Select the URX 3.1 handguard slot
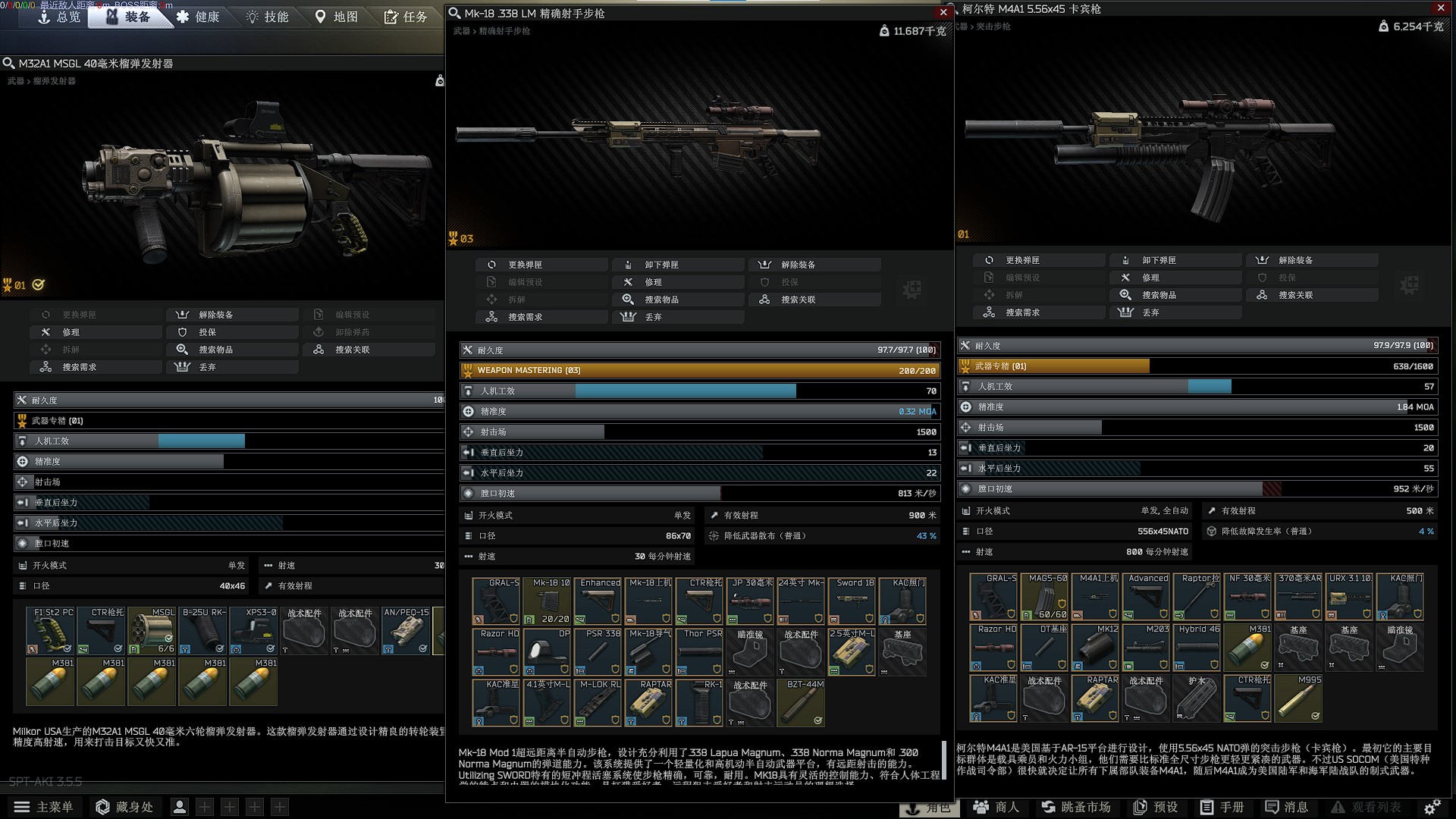The height and width of the screenshot is (819, 1456). tap(1349, 596)
